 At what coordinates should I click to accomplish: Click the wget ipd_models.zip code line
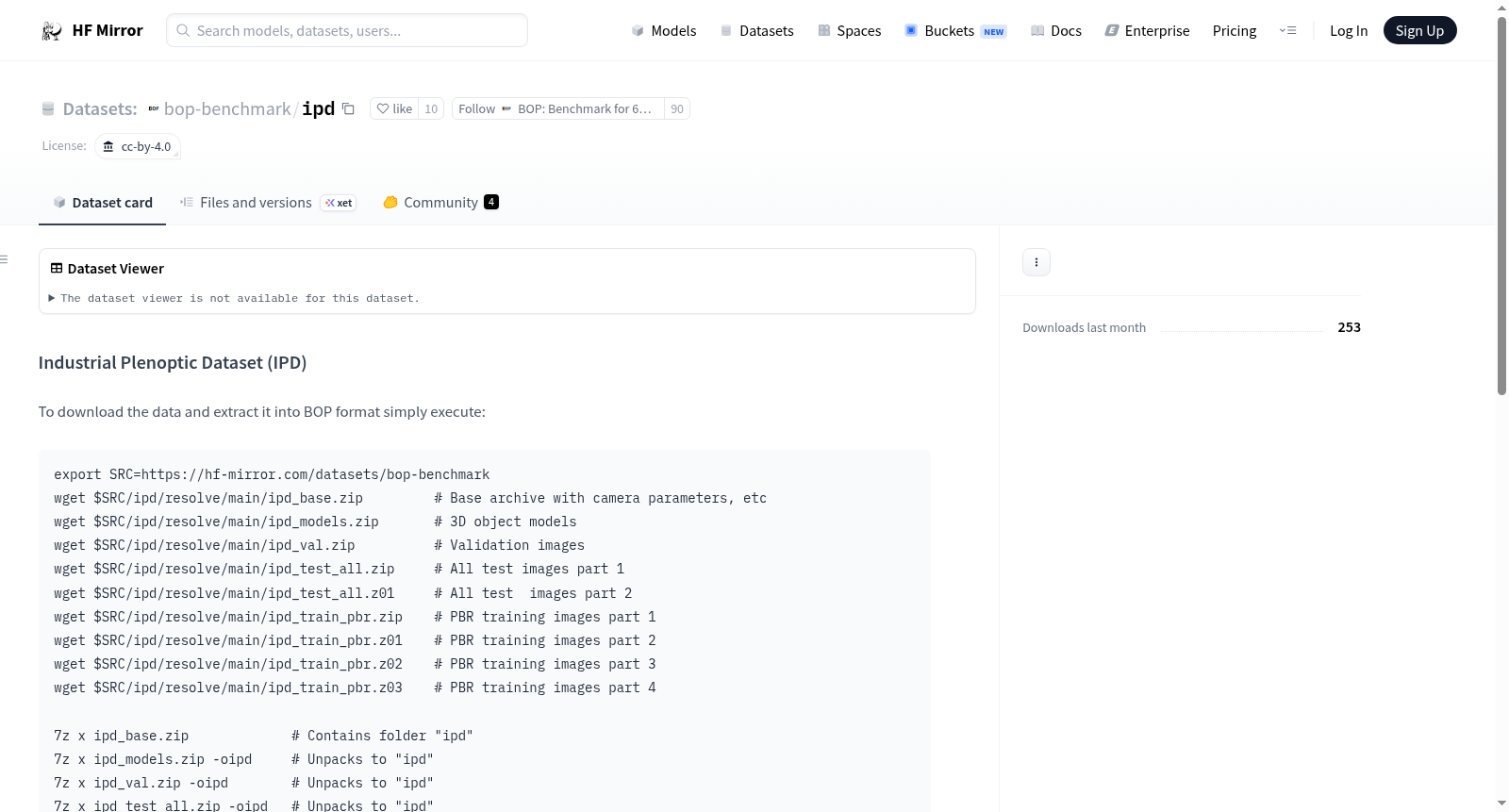315,522
